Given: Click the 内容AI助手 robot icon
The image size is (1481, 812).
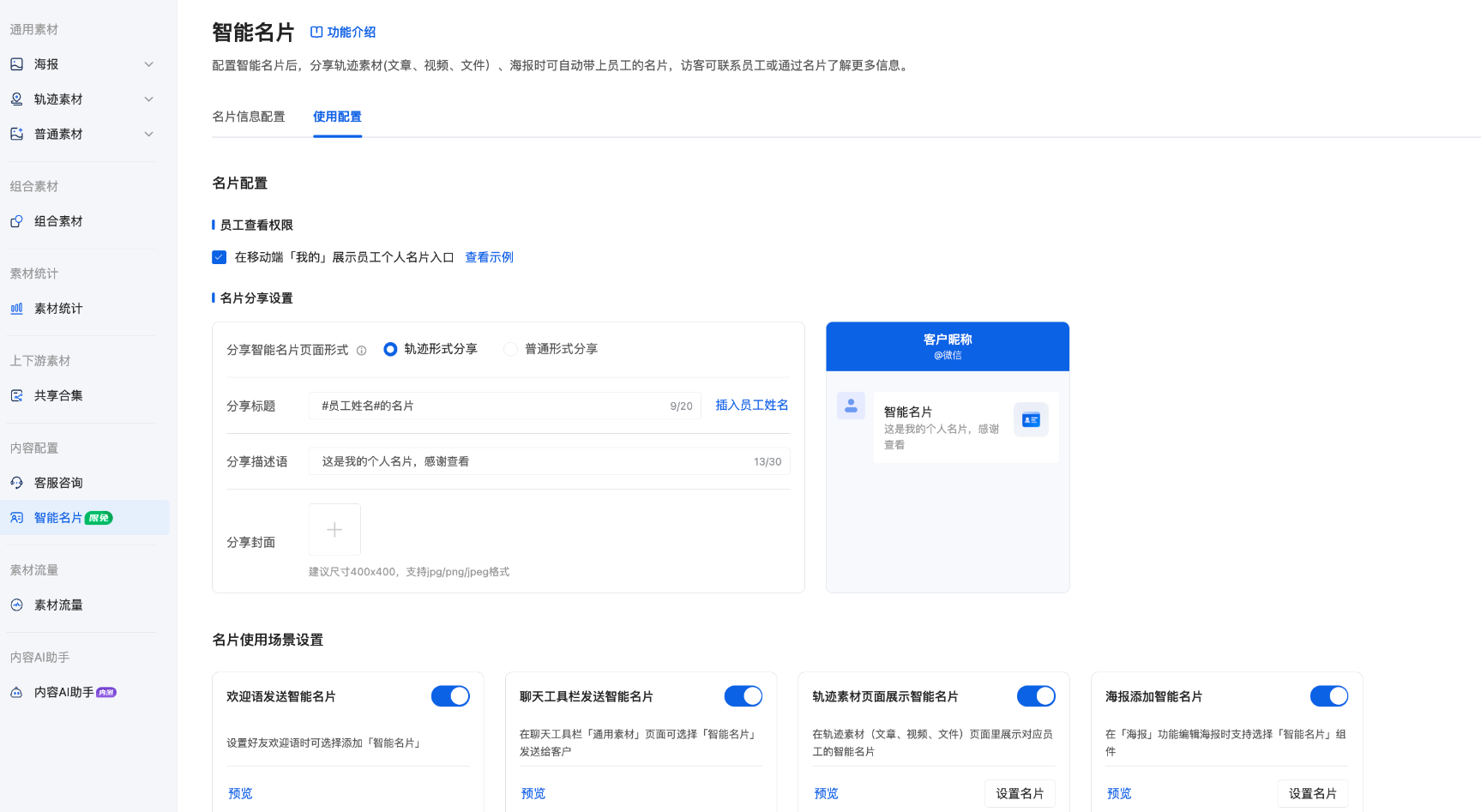Looking at the screenshot, I should coord(16,692).
